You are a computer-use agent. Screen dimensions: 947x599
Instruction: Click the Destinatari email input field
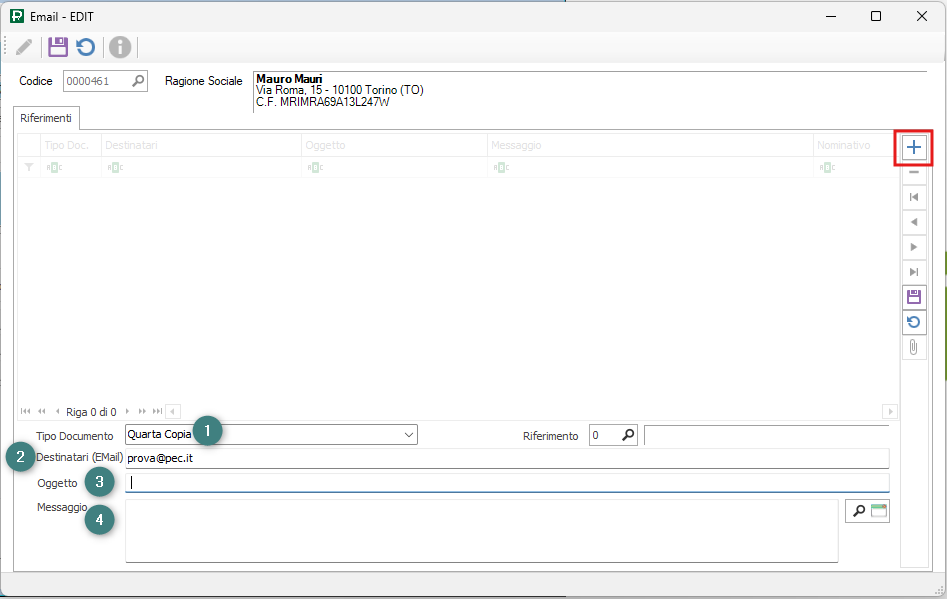point(506,458)
